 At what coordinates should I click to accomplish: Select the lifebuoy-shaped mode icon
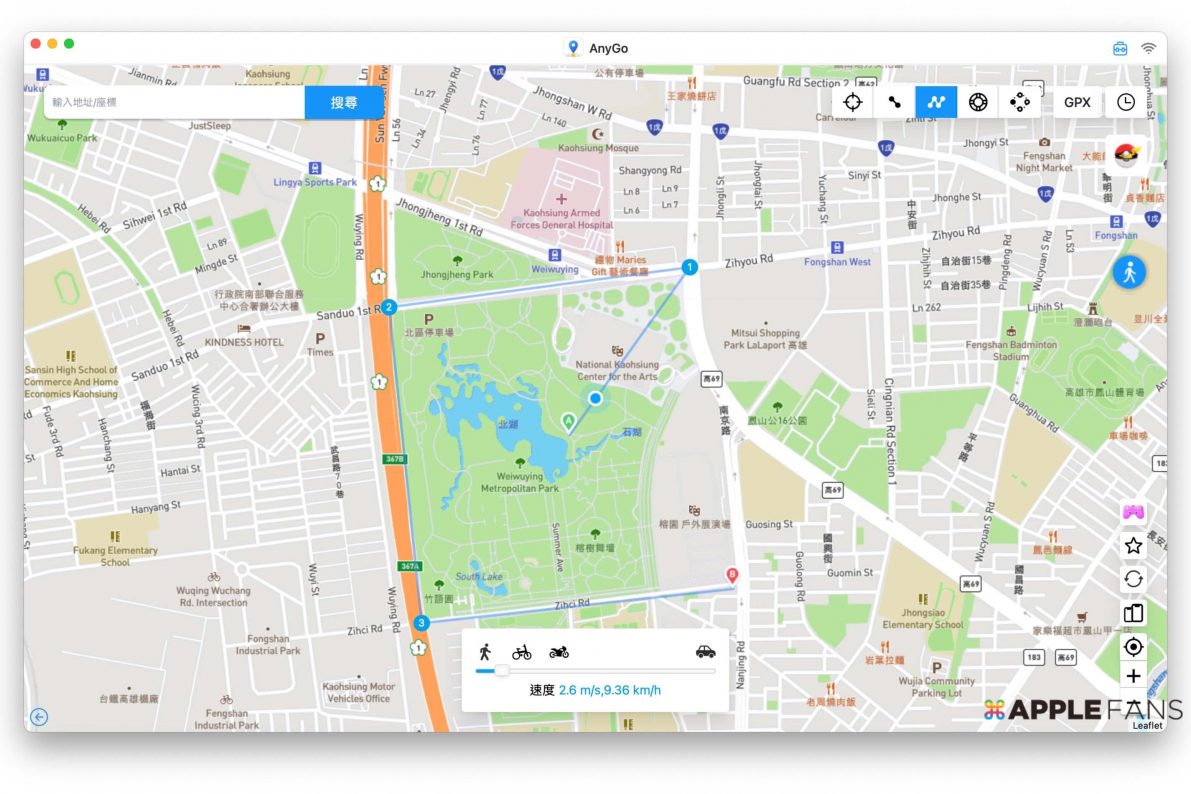click(978, 102)
